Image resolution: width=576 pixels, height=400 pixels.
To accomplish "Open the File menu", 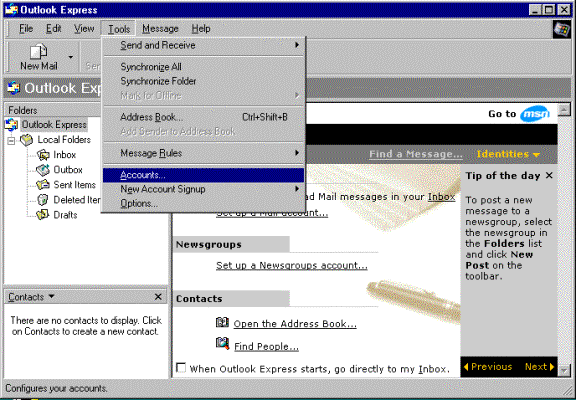I will pyautogui.click(x=26, y=29).
